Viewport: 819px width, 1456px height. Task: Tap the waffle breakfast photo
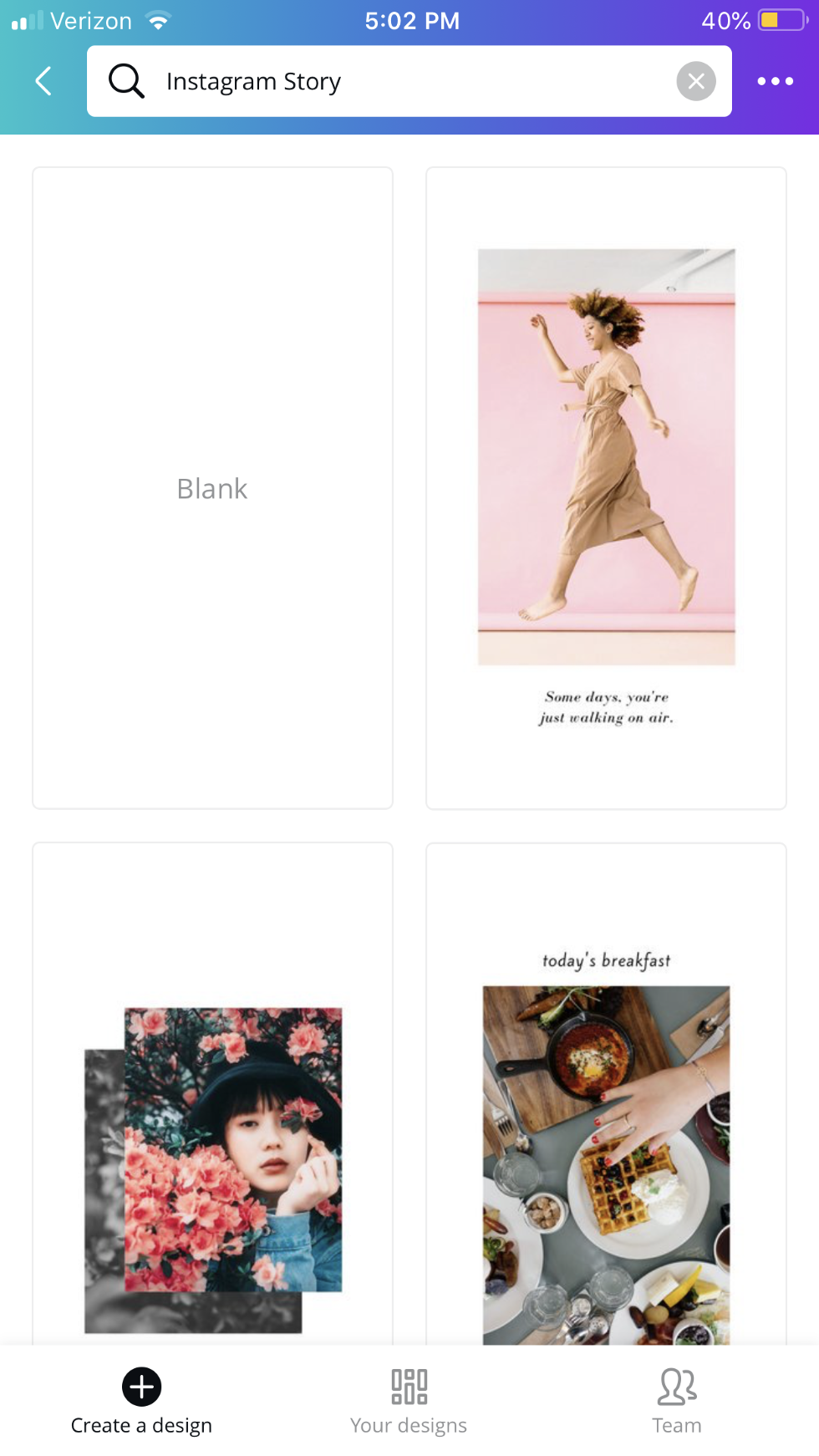606,1165
